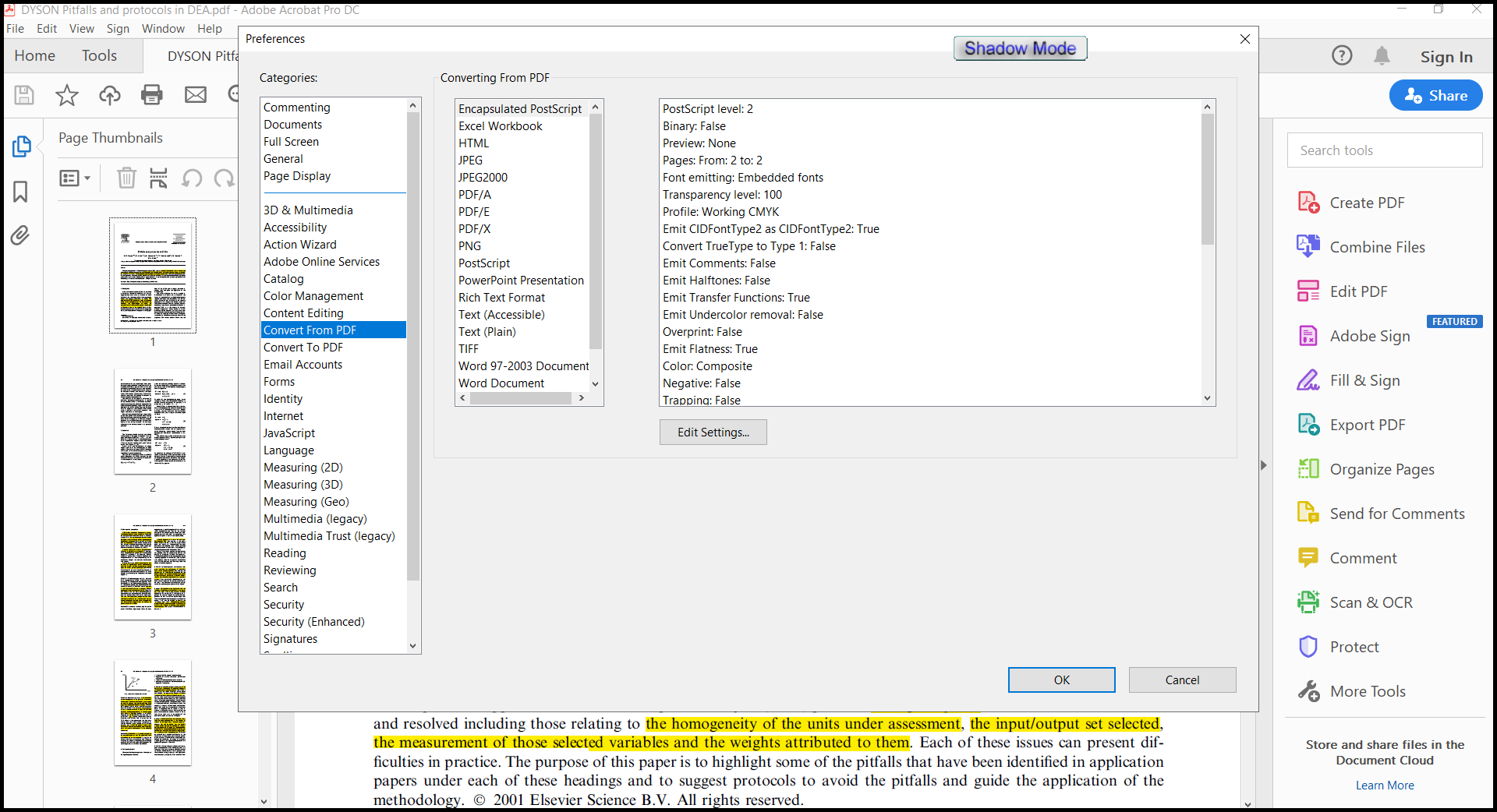This screenshot has height=812, width=1497.
Task: Open the Page Thumbnails panel icon
Action: (21, 147)
